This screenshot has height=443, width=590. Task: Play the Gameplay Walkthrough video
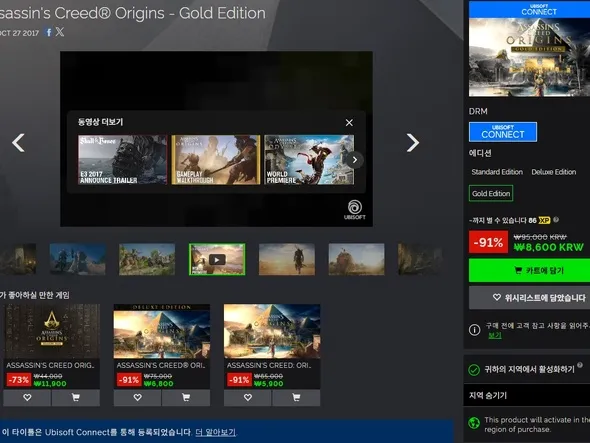point(216,160)
